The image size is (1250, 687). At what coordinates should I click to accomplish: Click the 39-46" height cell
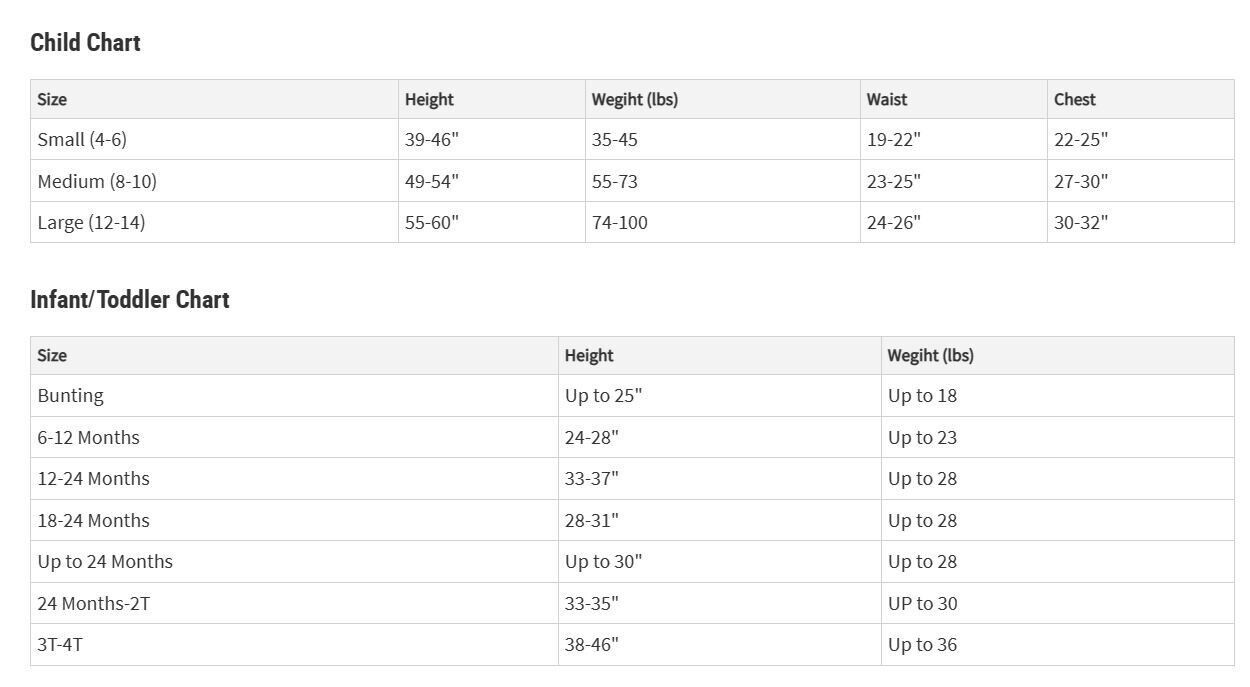click(491, 139)
